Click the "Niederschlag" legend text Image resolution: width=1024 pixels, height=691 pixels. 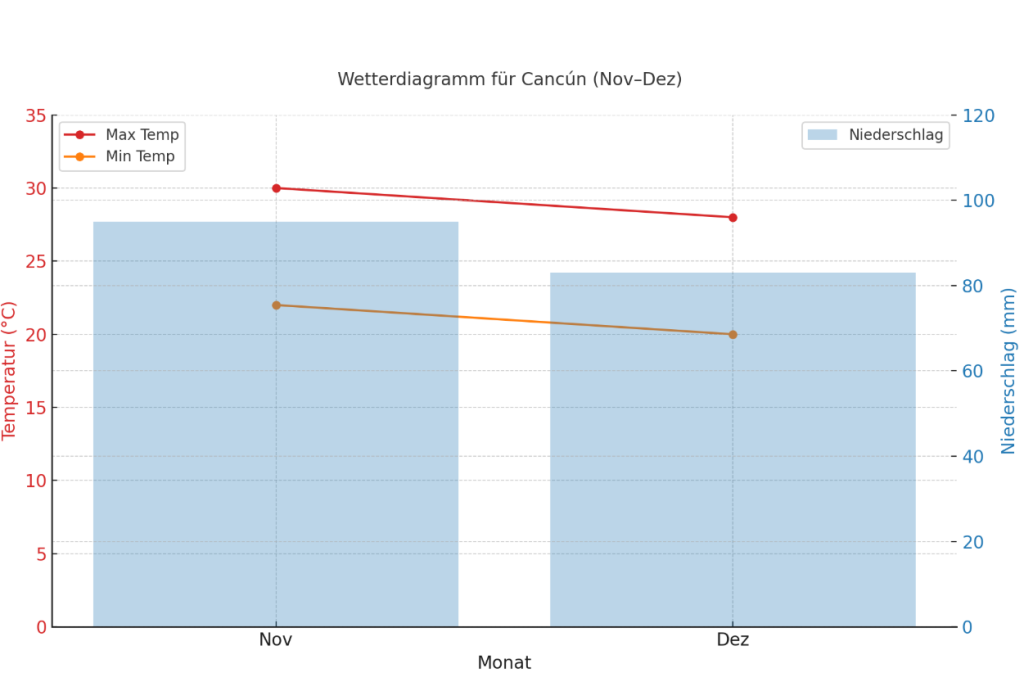(x=896, y=135)
